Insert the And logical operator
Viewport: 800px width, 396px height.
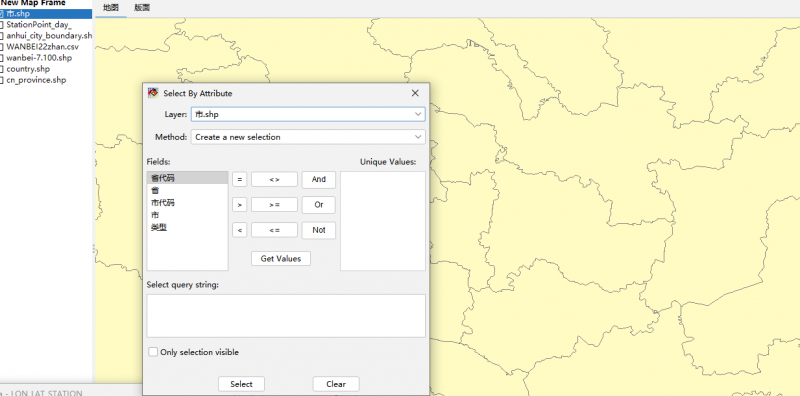point(318,180)
